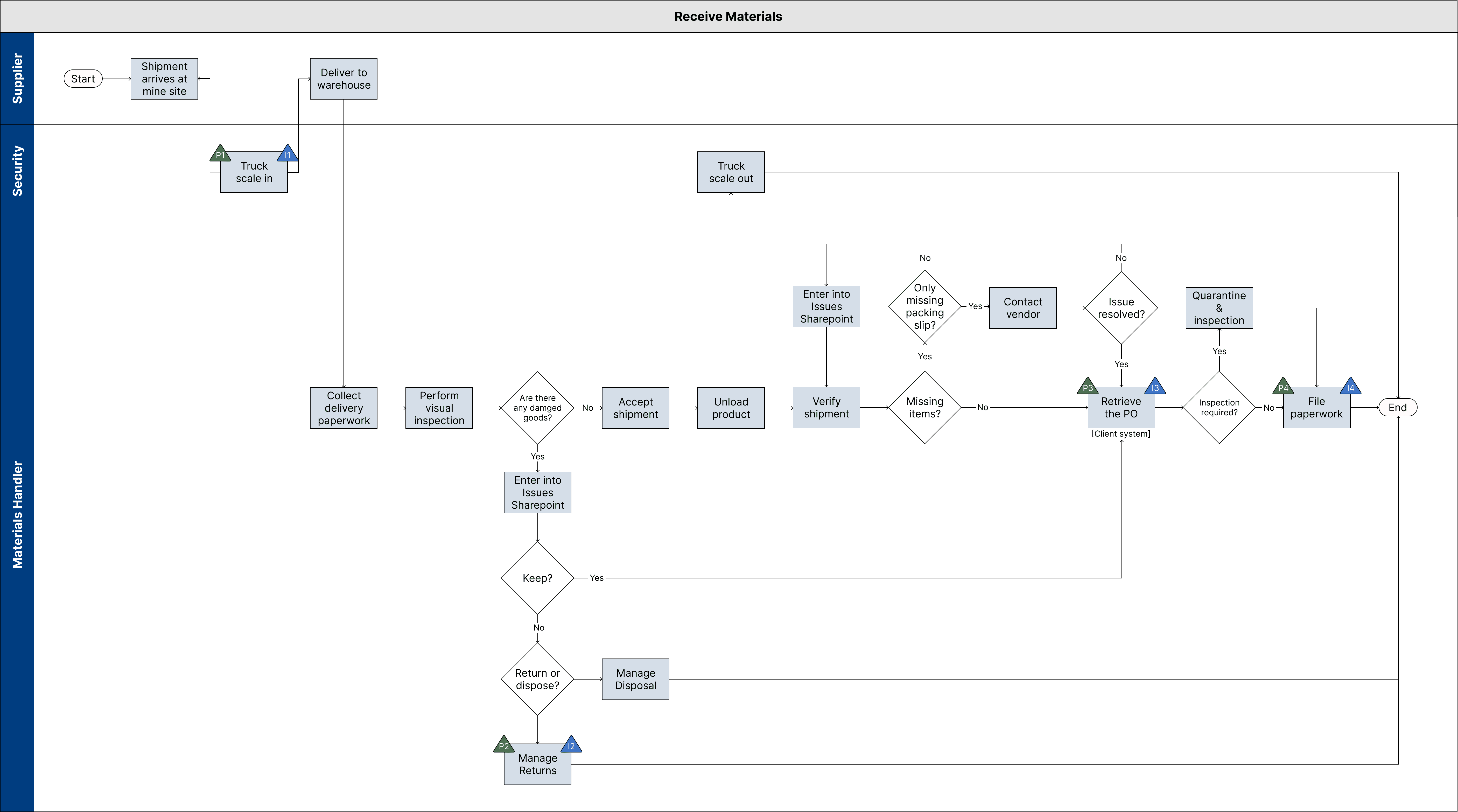Image resolution: width=1458 pixels, height=812 pixels.
Task: Select the 'Manage Disposal' process box
Action: (635, 679)
